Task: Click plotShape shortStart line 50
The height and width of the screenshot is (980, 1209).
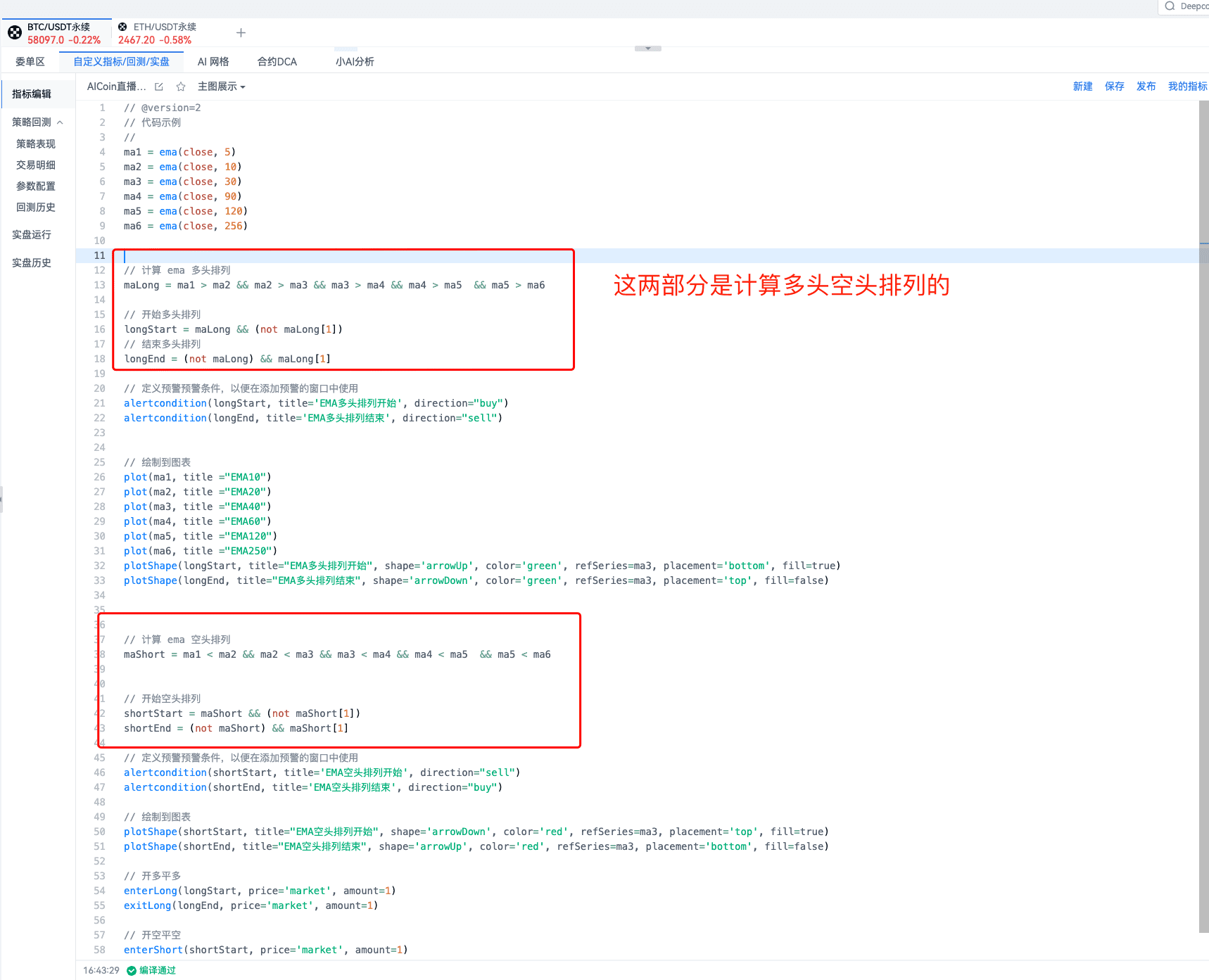Action: [x=476, y=832]
